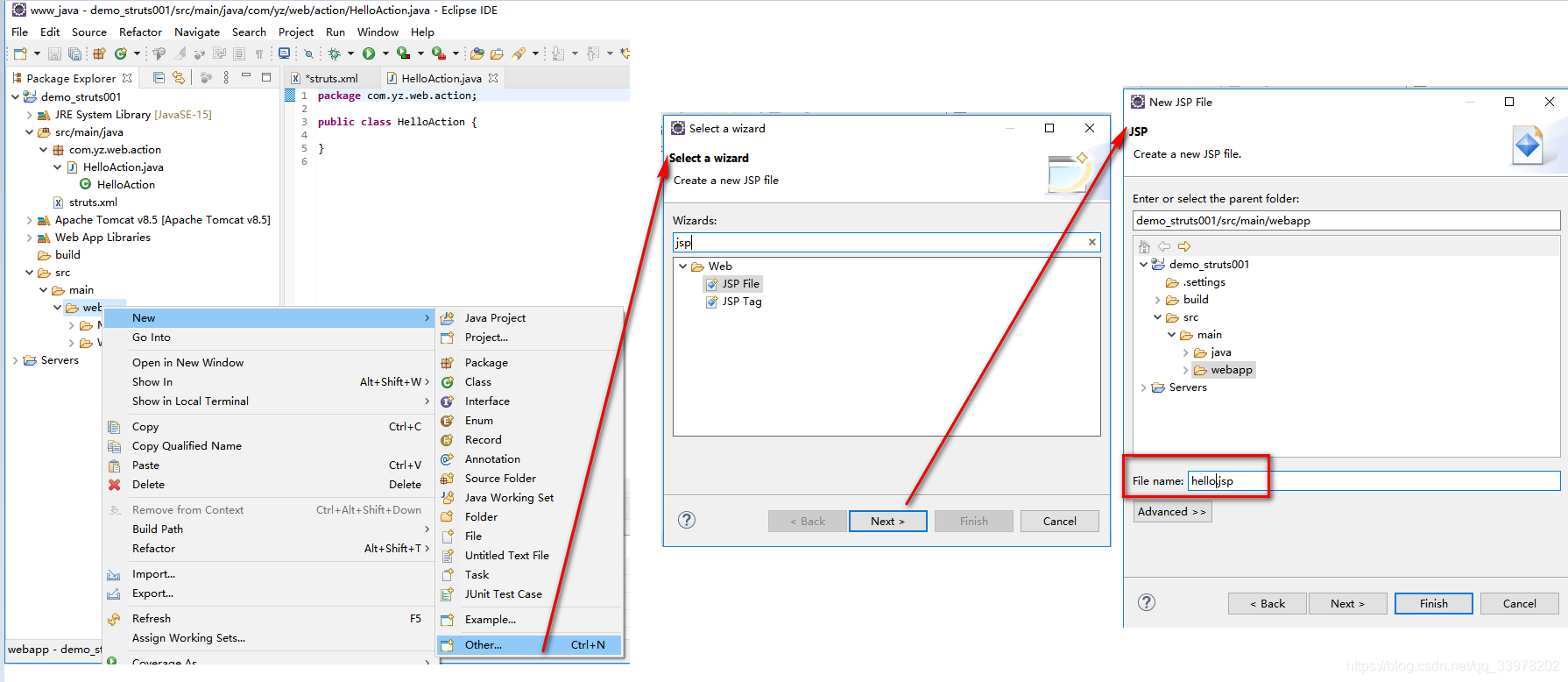
Task: Click the Next Annotation toolbar icon
Action: 557,53
